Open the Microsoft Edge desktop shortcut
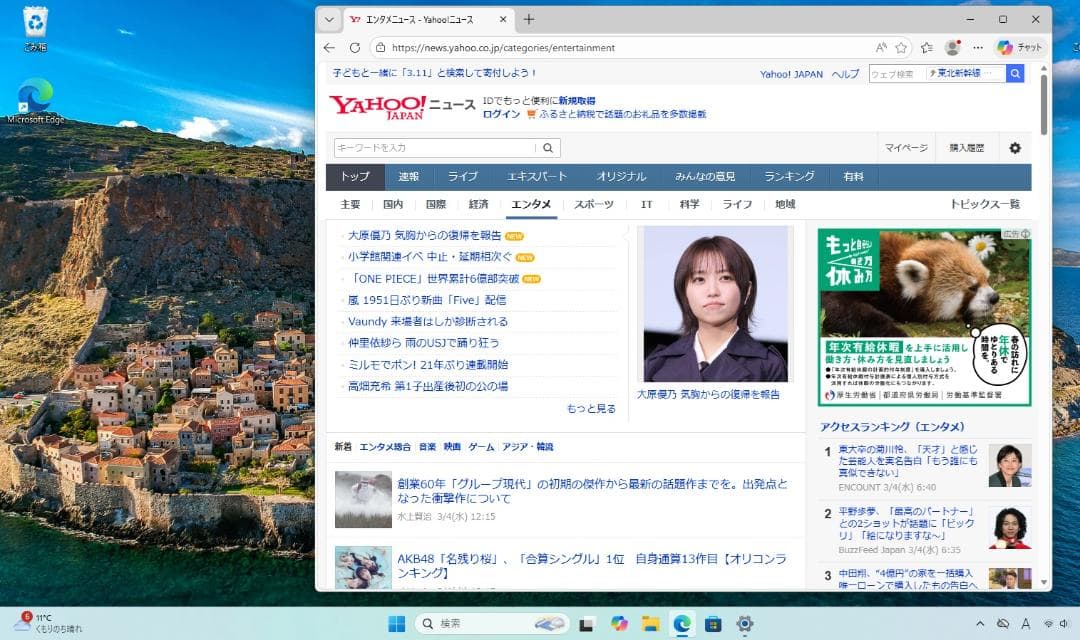This screenshot has width=1080, height=640. tap(35, 101)
